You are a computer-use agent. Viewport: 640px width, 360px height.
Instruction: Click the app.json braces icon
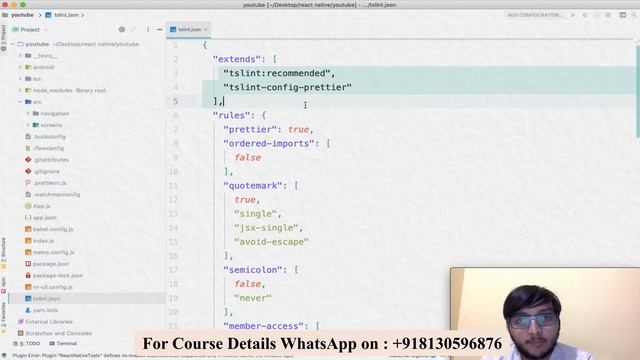(28, 218)
